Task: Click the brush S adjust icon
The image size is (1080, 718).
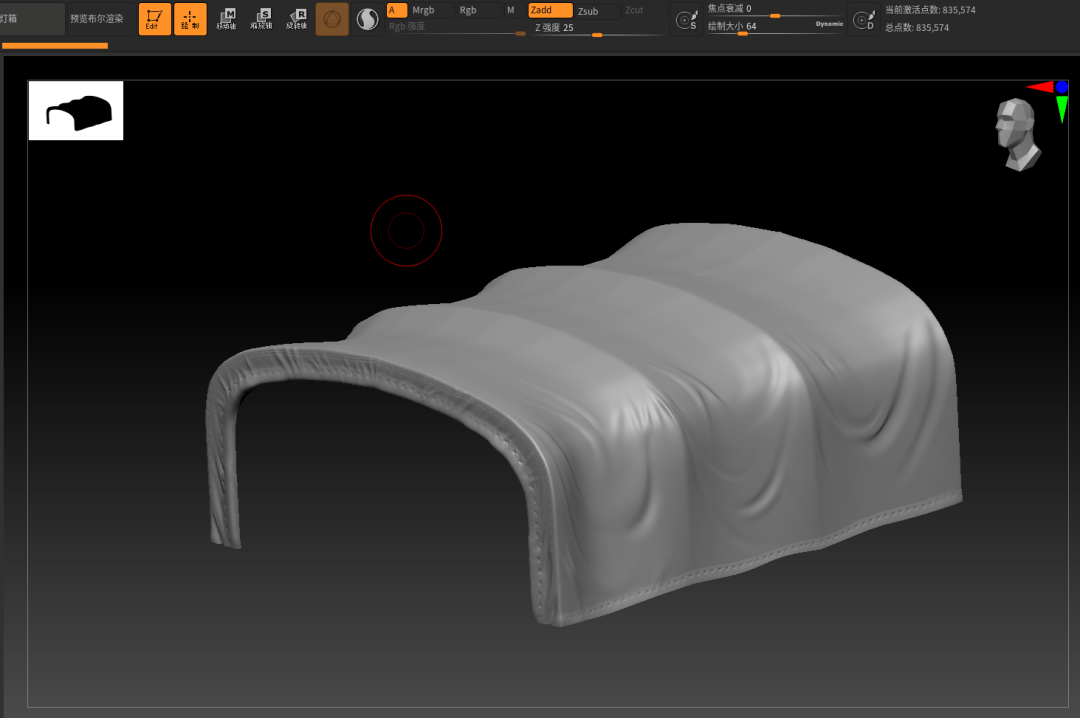Action: (687, 19)
